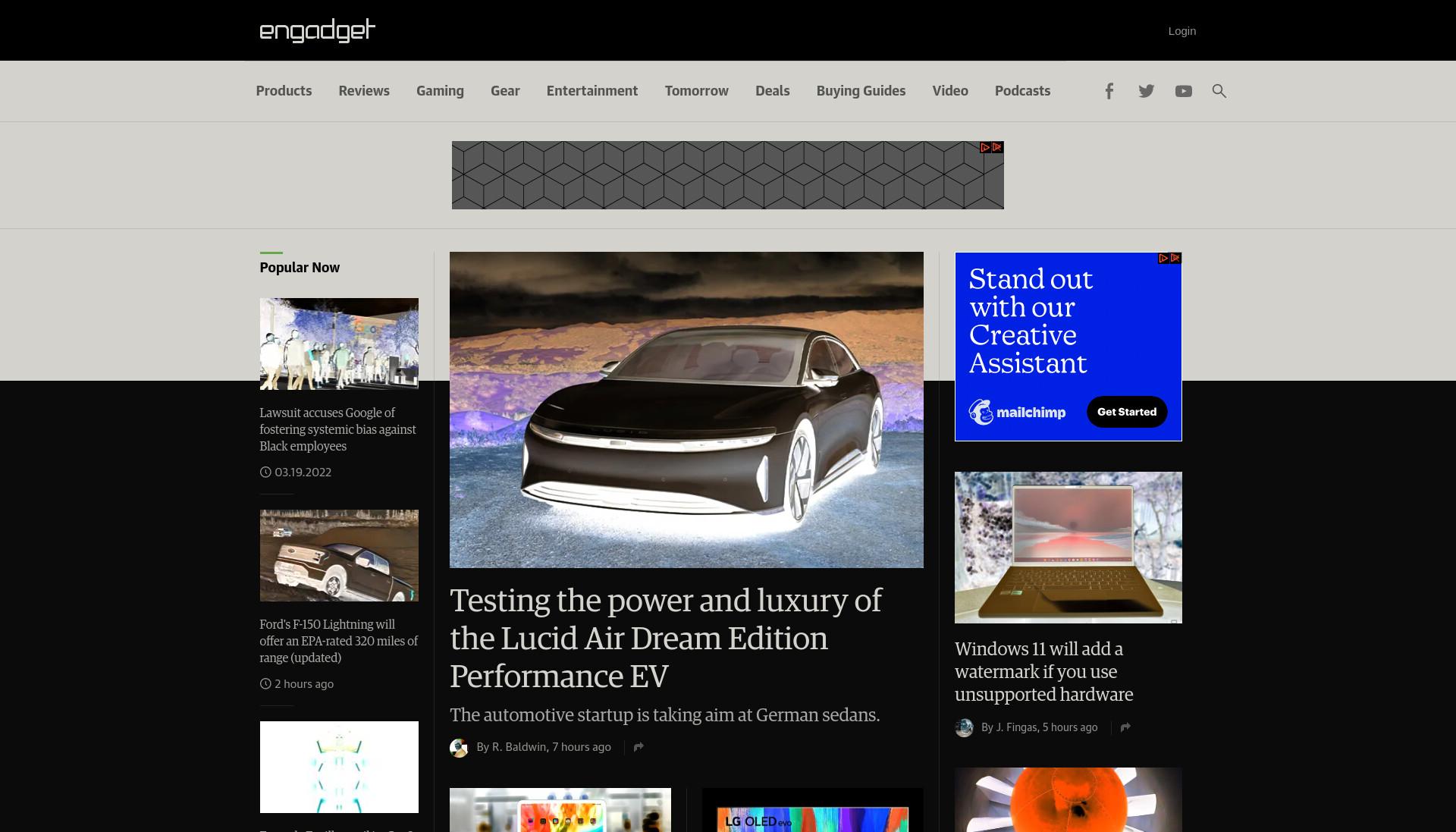Open the Products menu
Screen dimensions: 1456x832
[x=284, y=91]
